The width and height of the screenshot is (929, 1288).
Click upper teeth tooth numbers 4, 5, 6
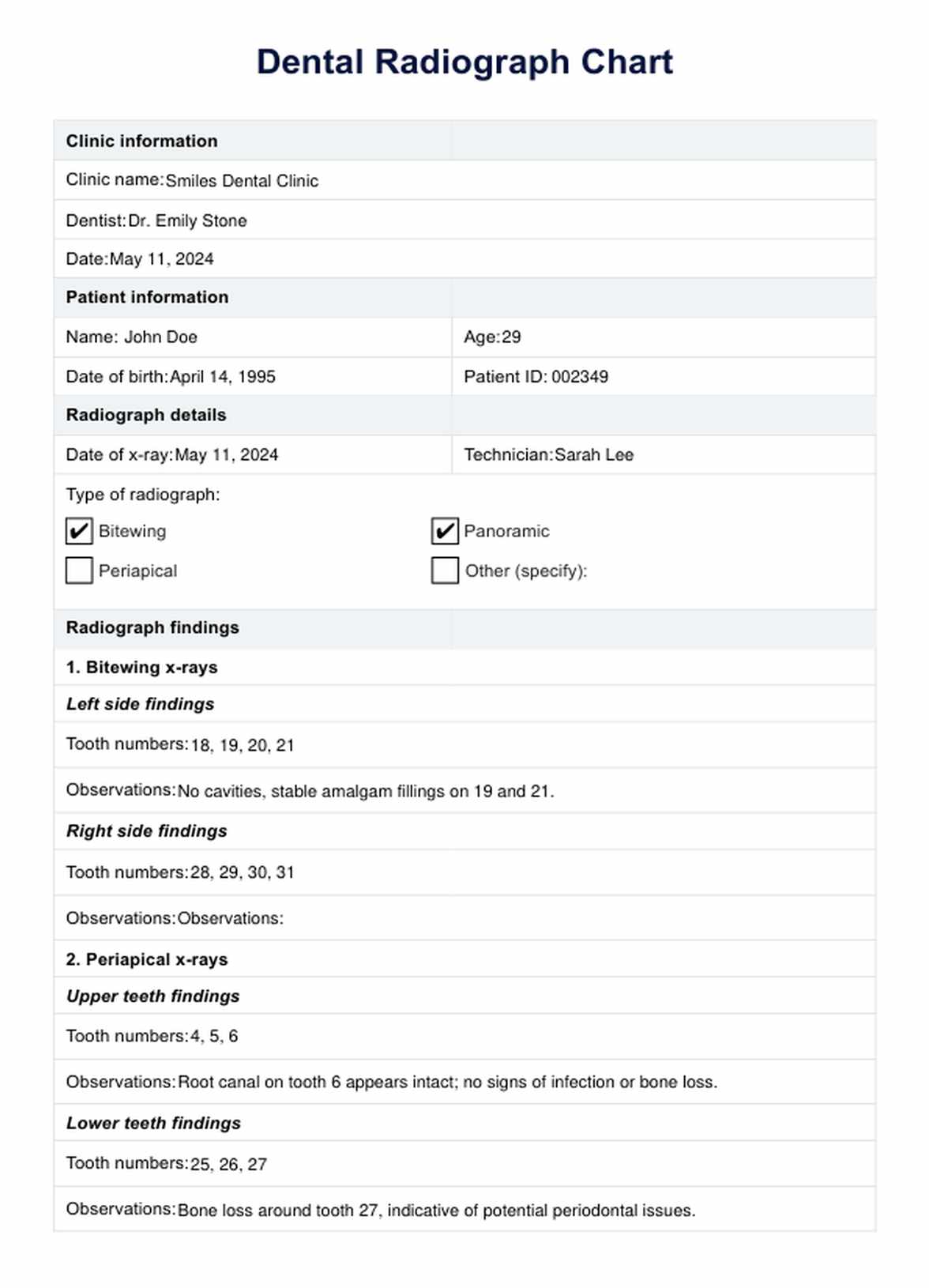click(x=214, y=1036)
